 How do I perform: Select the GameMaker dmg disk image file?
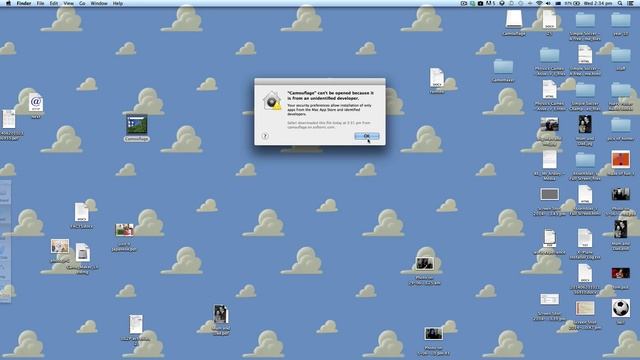[x=82, y=253]
